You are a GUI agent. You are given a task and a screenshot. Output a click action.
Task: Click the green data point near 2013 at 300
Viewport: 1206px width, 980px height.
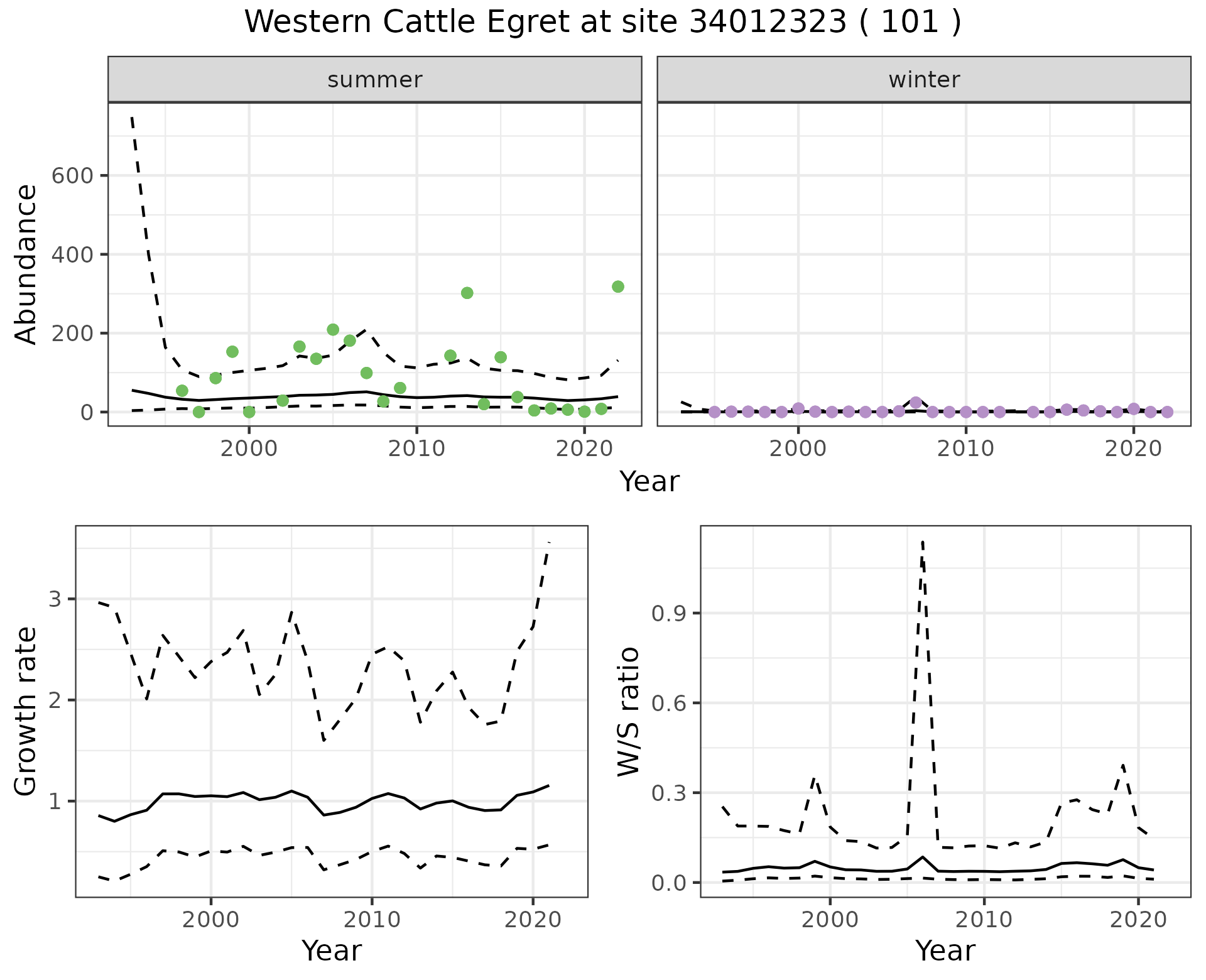467,293
